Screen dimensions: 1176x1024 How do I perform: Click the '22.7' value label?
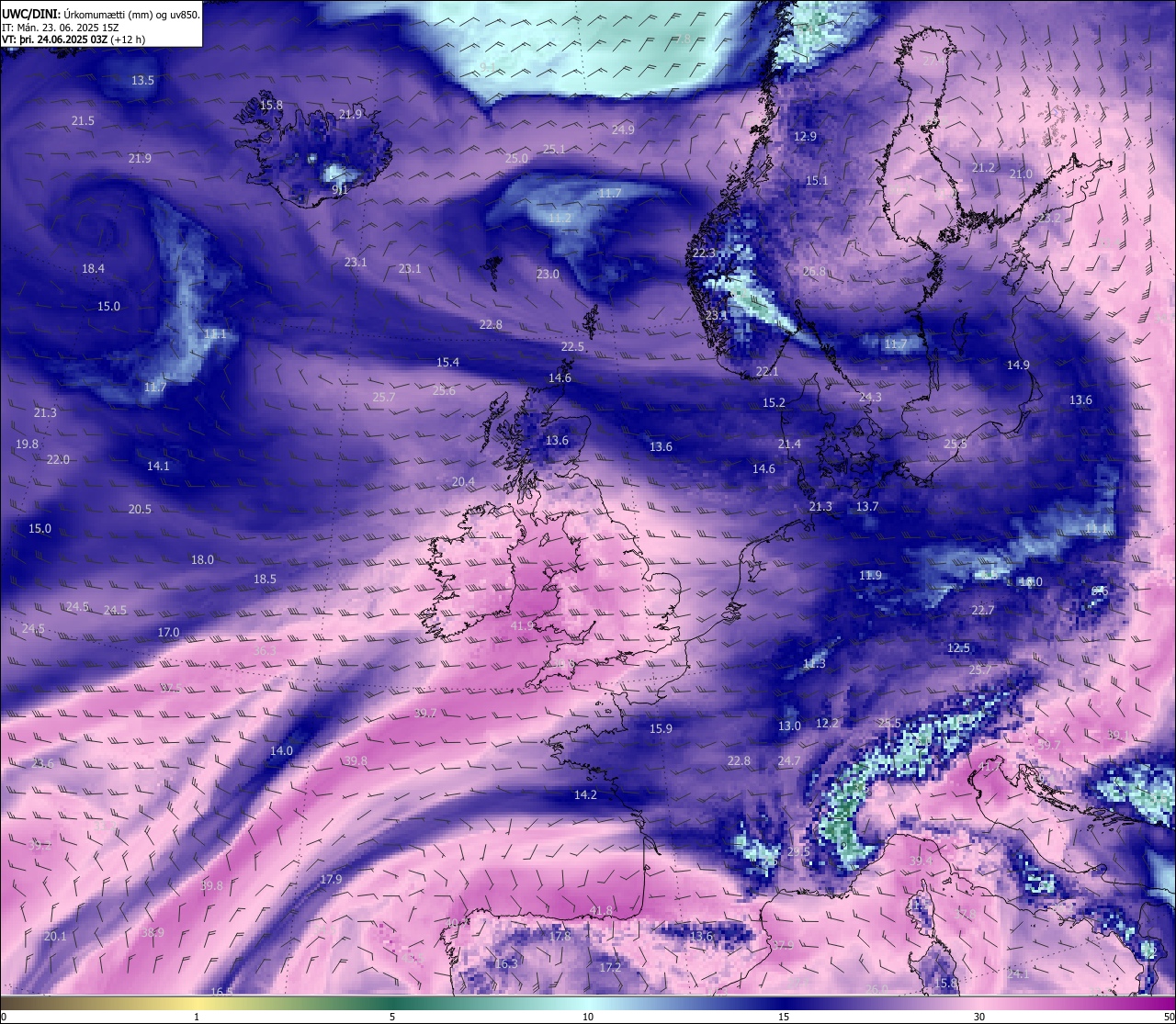(983, 611)
